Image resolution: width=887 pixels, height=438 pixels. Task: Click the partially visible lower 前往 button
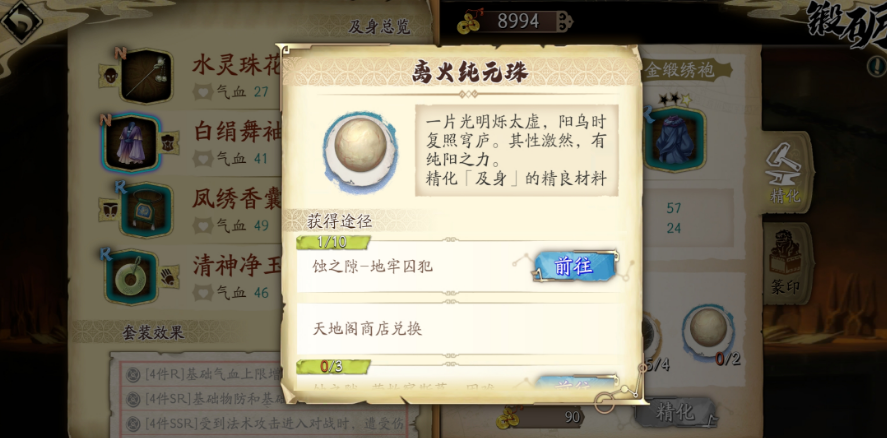575,384
